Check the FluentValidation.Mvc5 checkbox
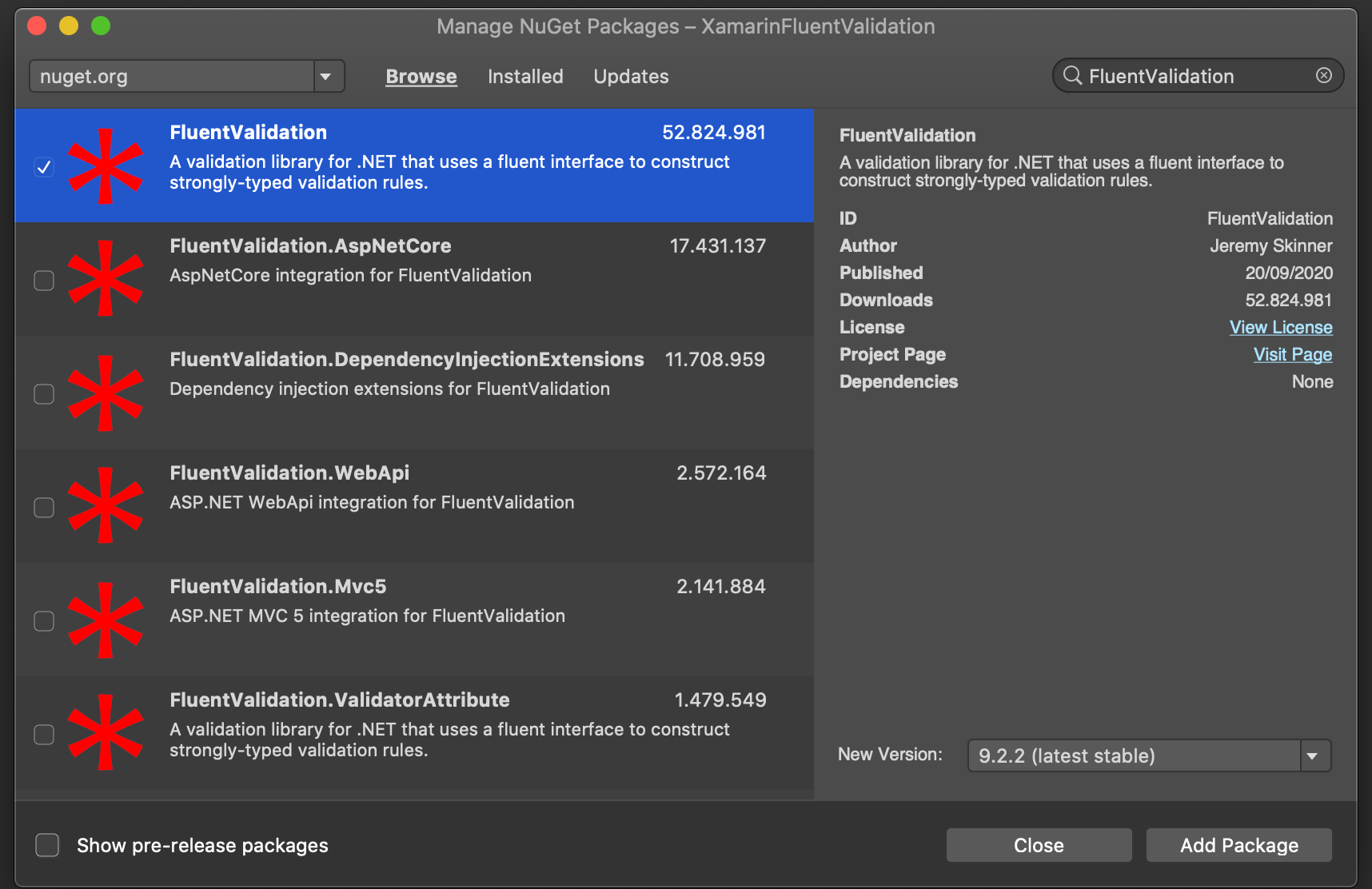 click(x=44, y=621)
